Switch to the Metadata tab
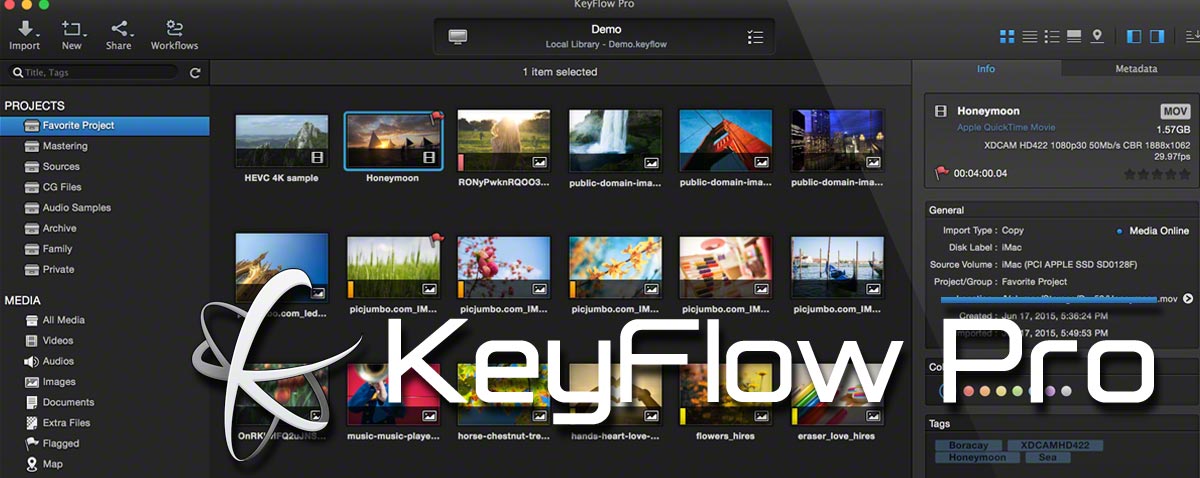The width and height of the screenshot is (1200, 478). coord(1136,69)
